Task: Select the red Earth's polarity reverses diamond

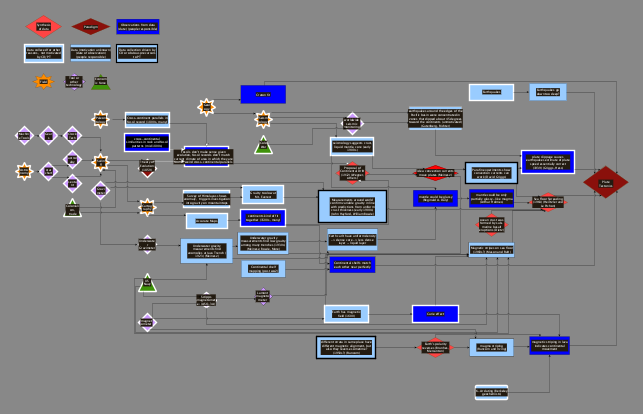Action: tap(435, 347)
